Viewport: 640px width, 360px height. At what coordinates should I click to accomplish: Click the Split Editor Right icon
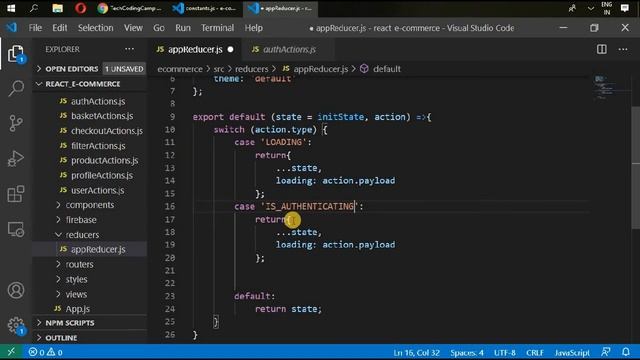click(x=602, y=49)
